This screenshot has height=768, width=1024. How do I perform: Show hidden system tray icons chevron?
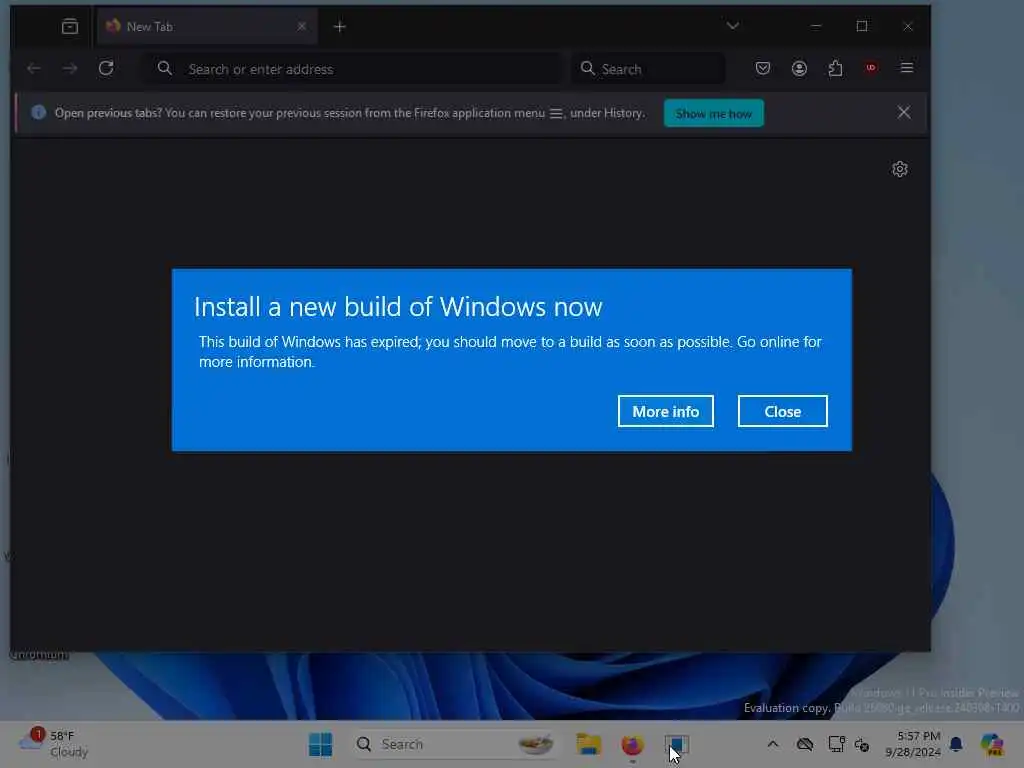click(773, 744)
